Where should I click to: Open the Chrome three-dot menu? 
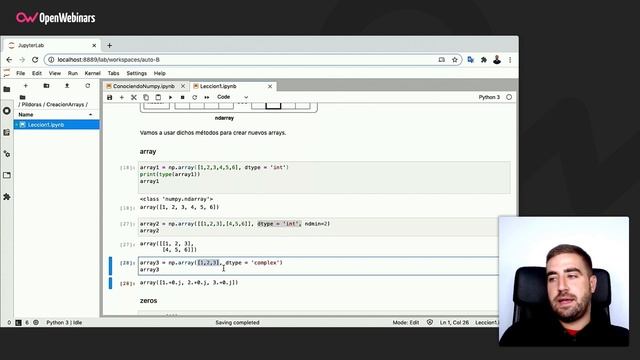510,60
